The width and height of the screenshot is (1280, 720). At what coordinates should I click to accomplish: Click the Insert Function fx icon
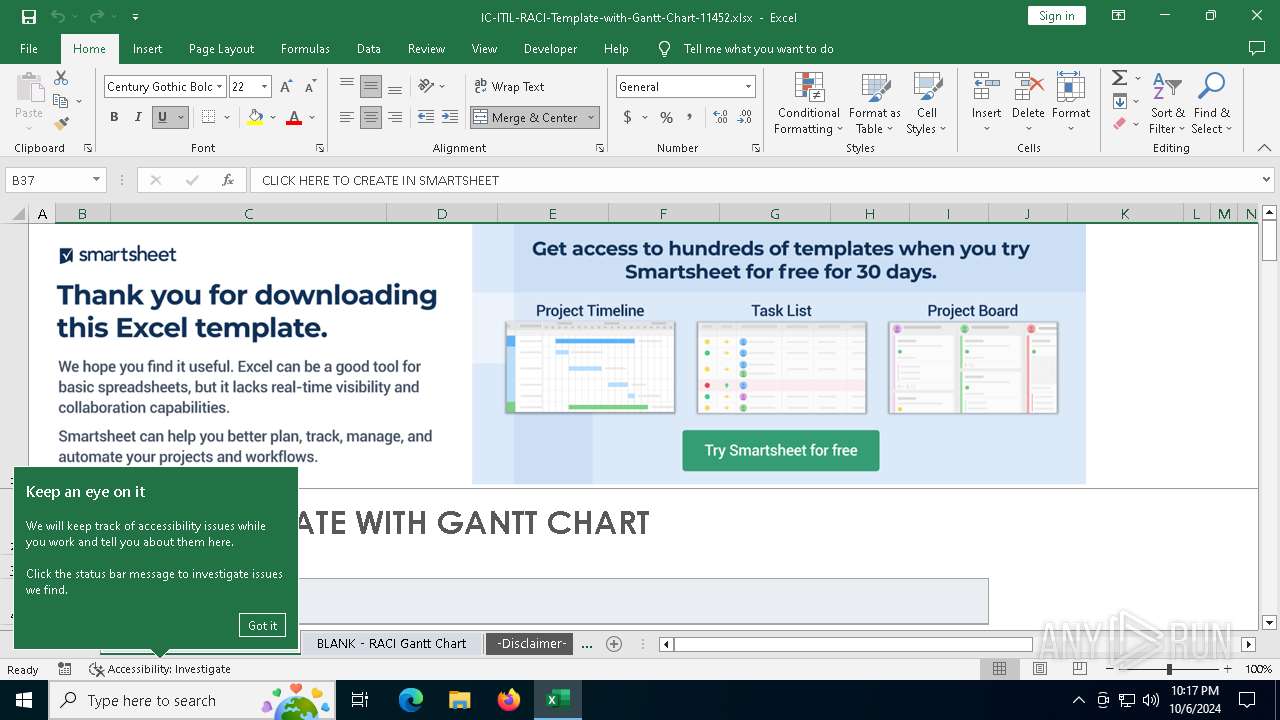pos(228,180)
